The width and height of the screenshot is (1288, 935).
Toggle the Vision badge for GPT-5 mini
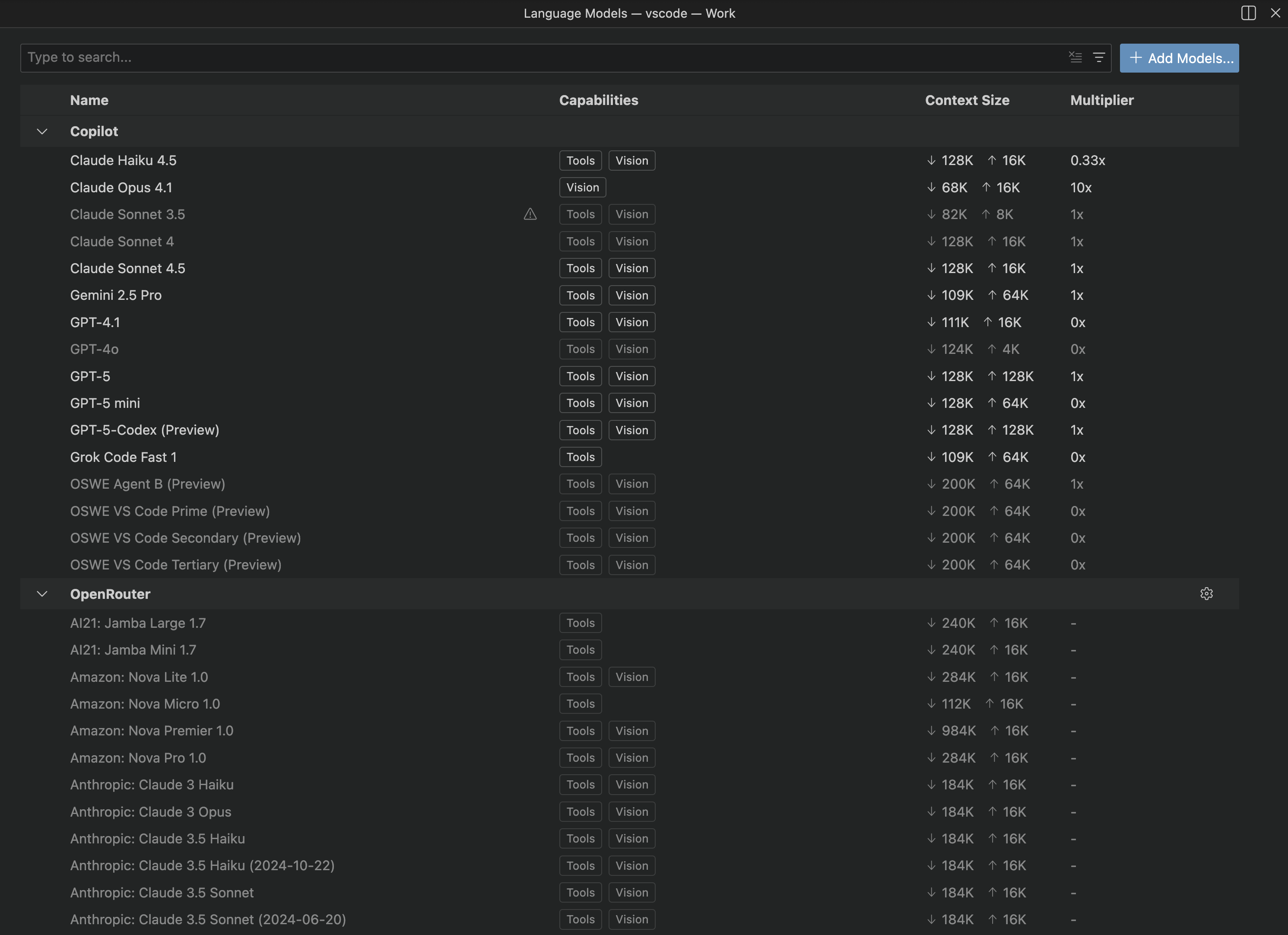(x=631, y=403)
